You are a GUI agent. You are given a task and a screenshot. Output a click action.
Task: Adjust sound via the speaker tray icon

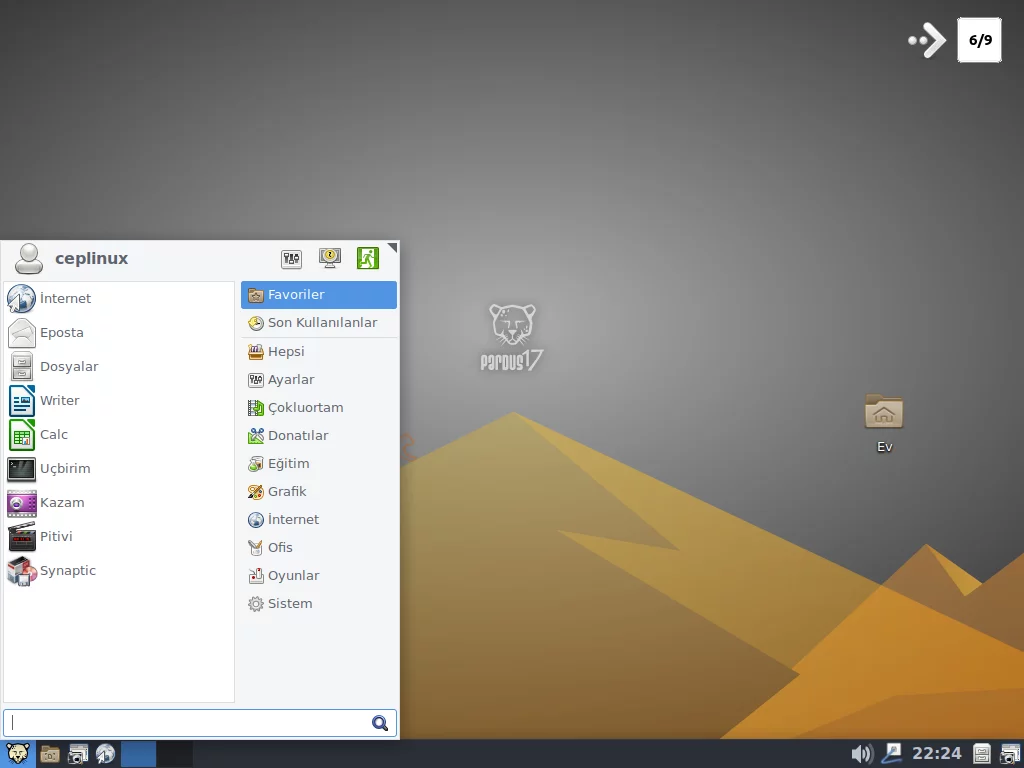click(861, 753)
